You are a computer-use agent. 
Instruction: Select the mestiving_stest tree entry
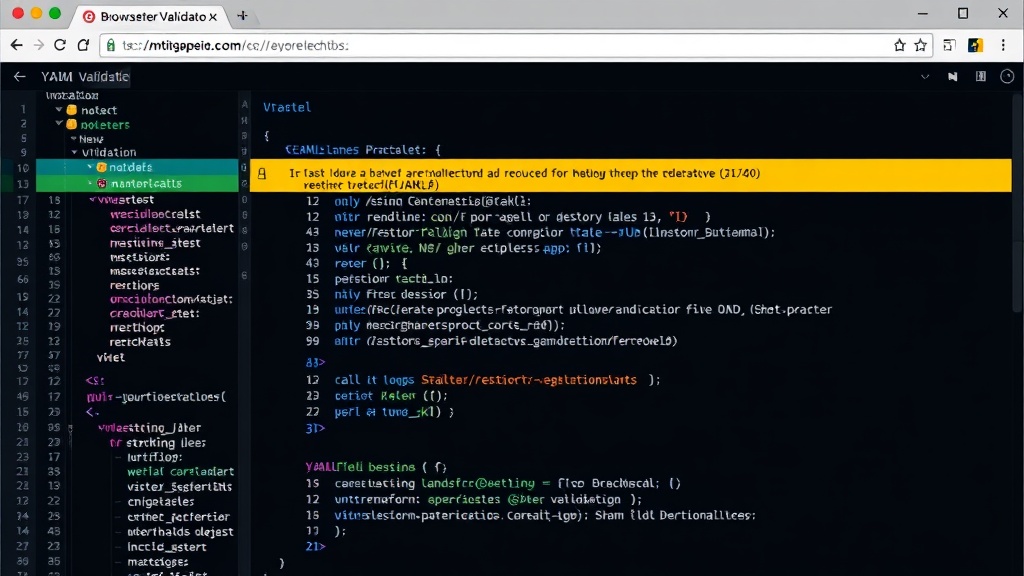coord(155,242)
